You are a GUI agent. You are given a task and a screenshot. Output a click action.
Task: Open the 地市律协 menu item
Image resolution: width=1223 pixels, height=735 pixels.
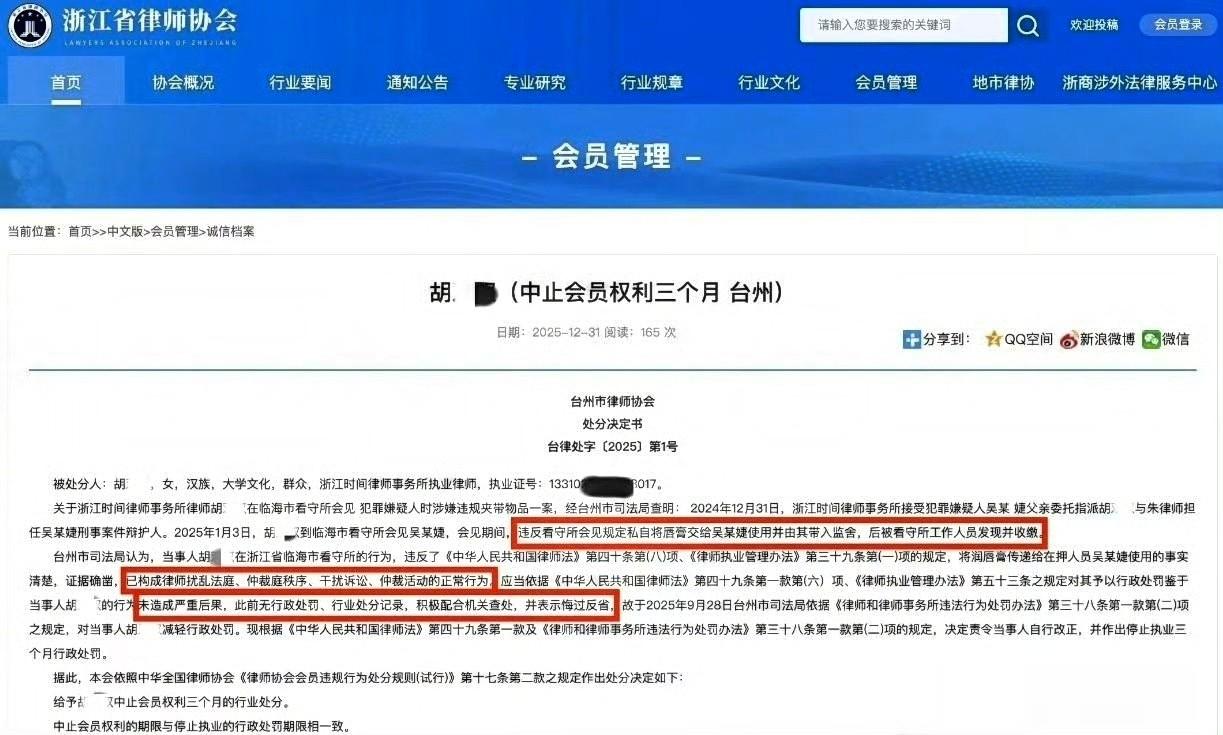1003,83
